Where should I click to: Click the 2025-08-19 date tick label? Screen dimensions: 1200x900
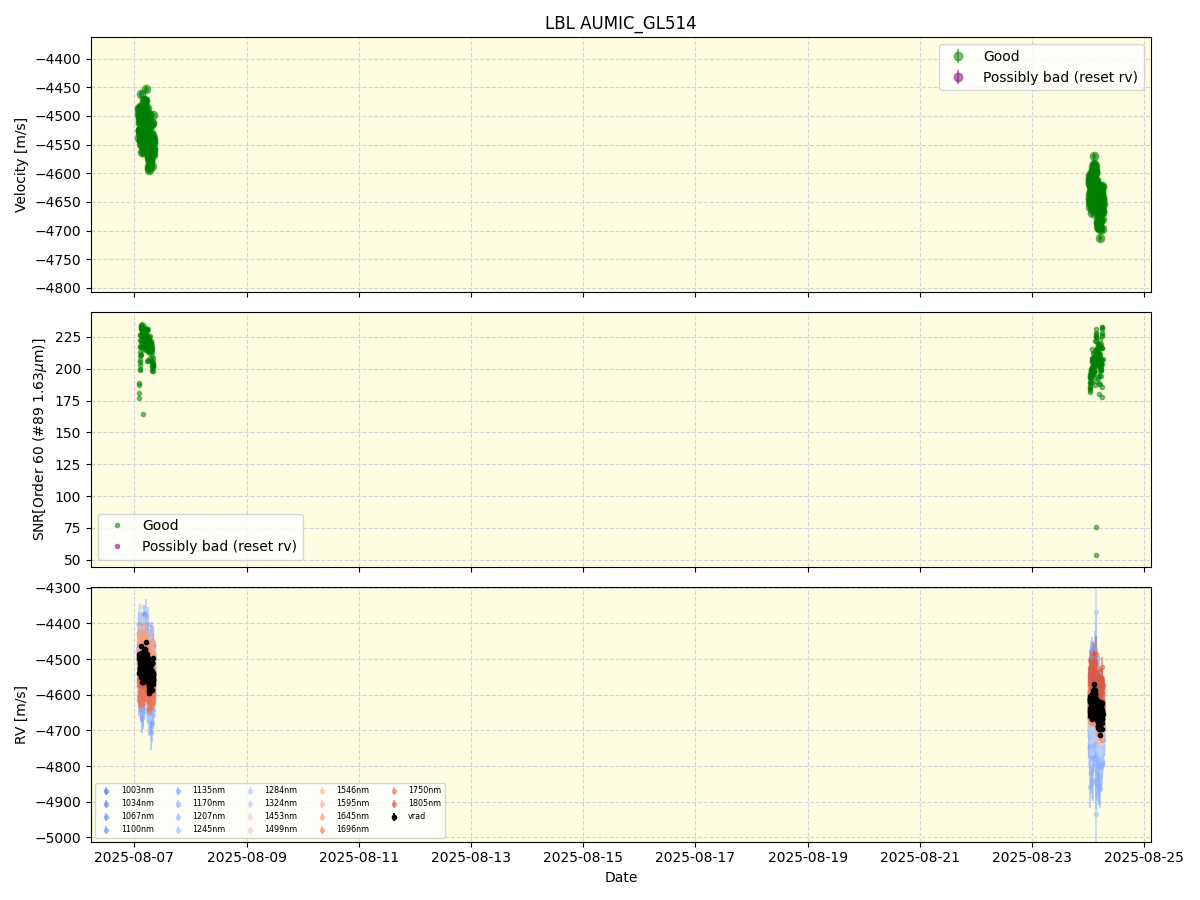(x=808, y=857)
